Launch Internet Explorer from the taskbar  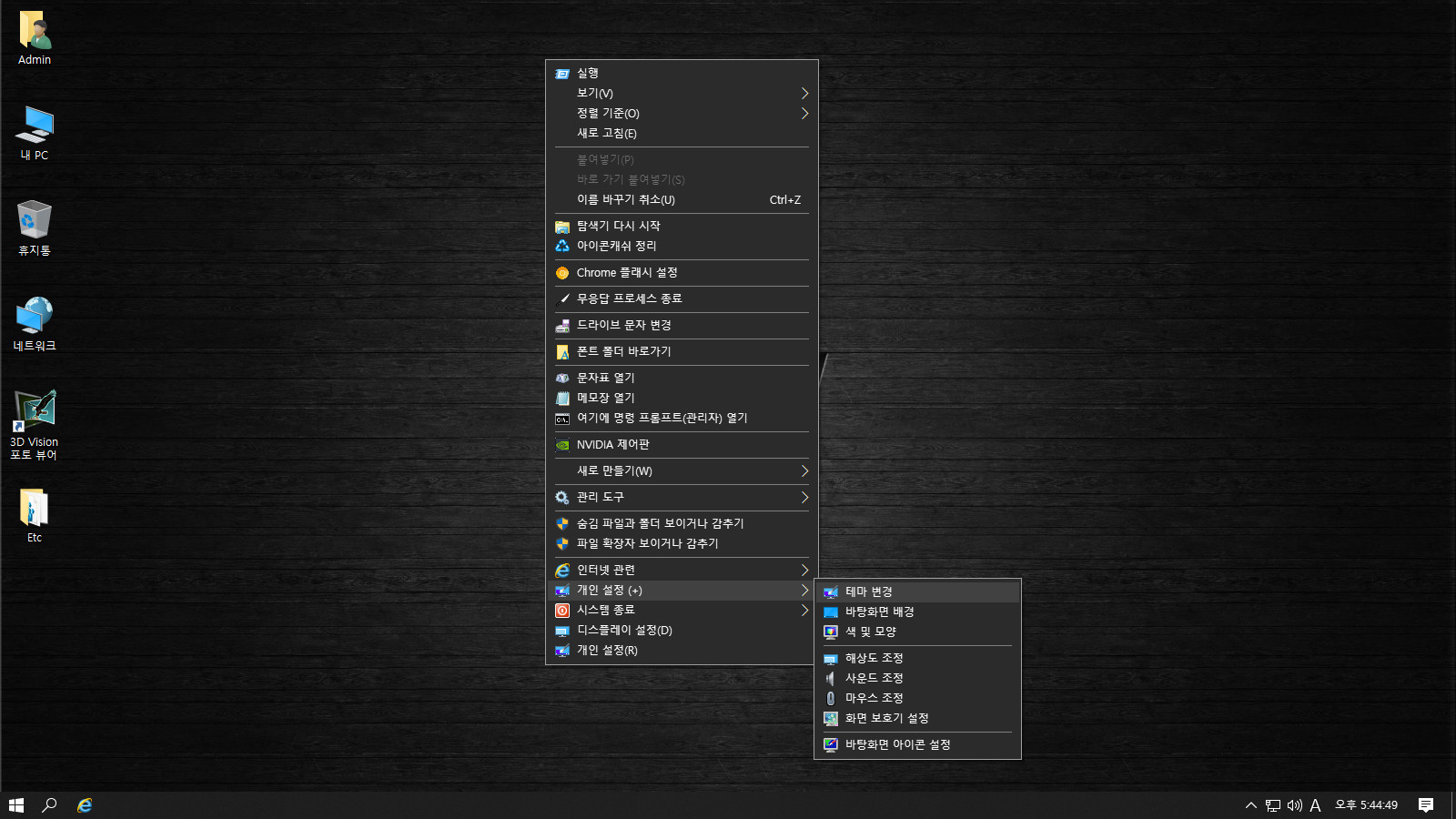(x=85, y=805)
